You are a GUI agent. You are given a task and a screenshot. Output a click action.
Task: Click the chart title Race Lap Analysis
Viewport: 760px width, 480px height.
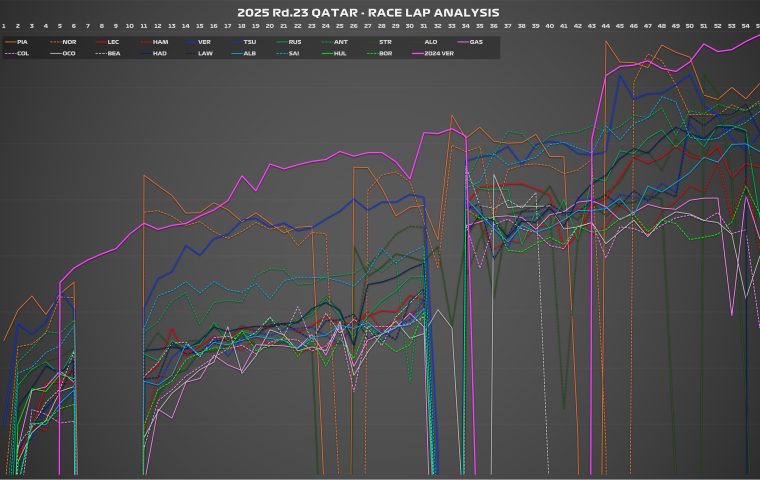point(381,12)
